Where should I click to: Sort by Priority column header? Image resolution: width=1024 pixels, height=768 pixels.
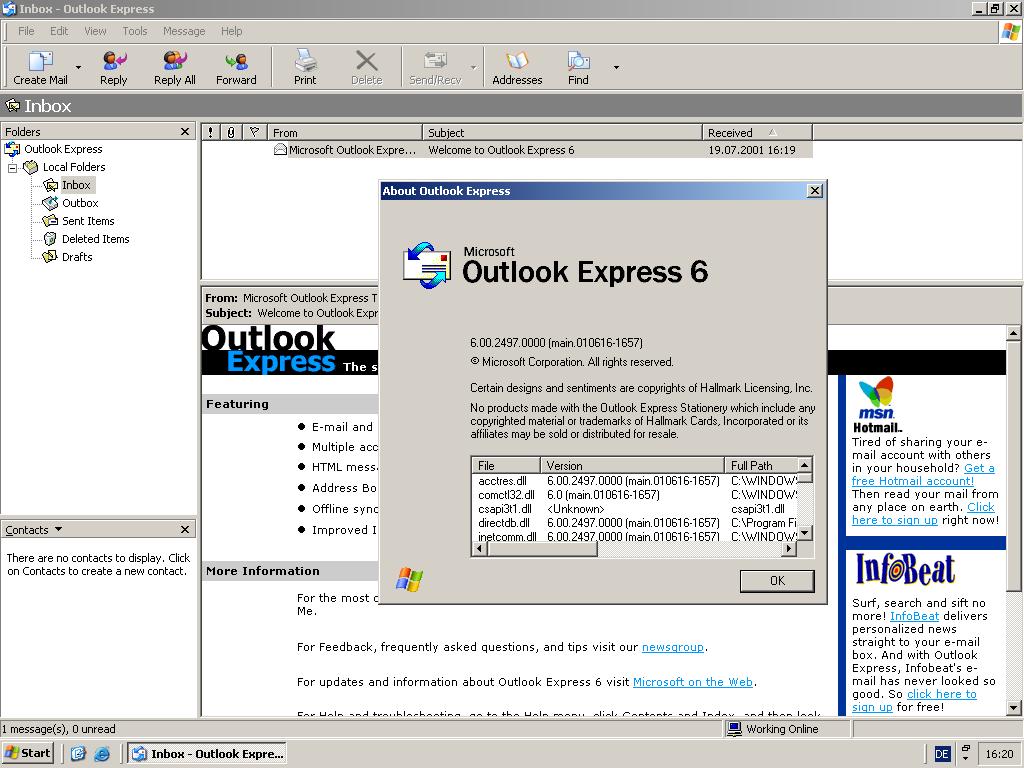210,133
